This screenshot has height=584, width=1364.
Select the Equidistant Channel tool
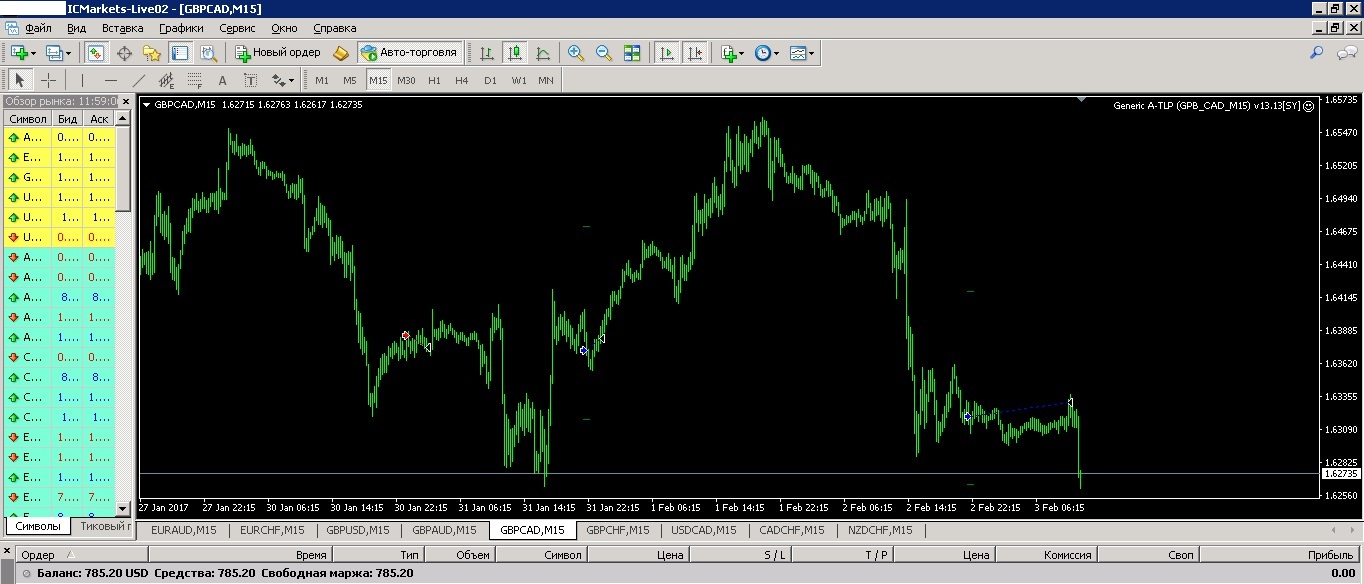pyautogui.click(x=166, y=80)
